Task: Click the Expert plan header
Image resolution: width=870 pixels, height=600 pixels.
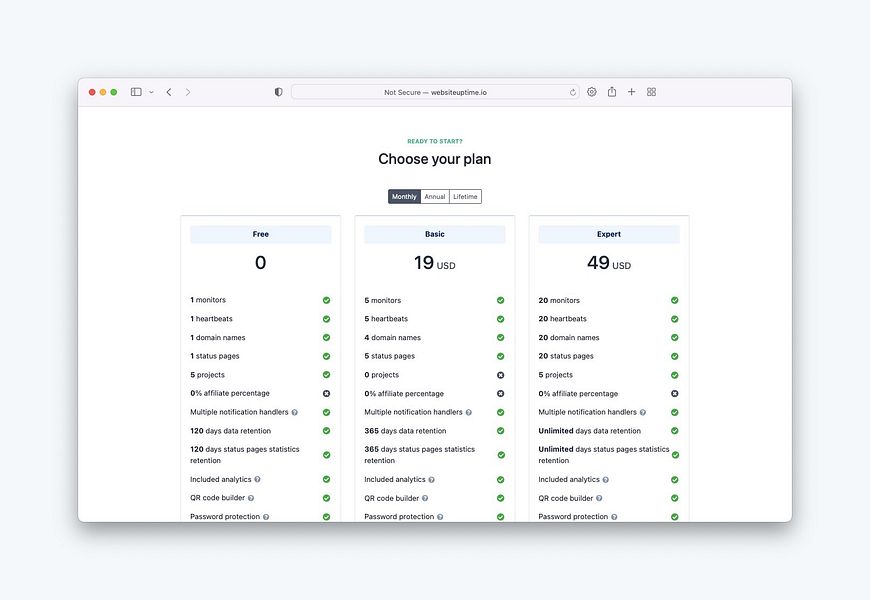Action: (x=608, y=233)
